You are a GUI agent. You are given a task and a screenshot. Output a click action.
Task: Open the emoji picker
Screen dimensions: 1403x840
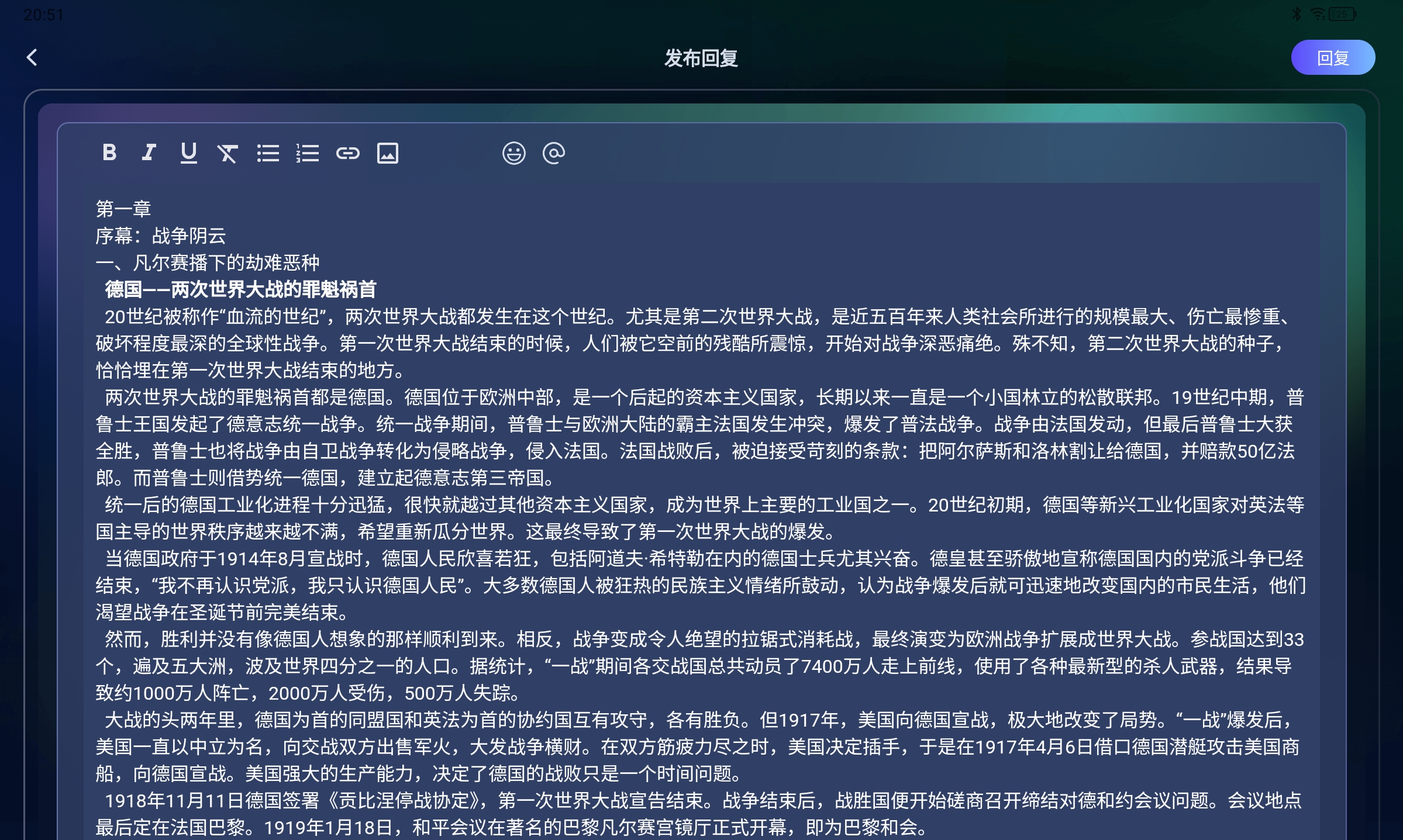(x=513, y=153)
